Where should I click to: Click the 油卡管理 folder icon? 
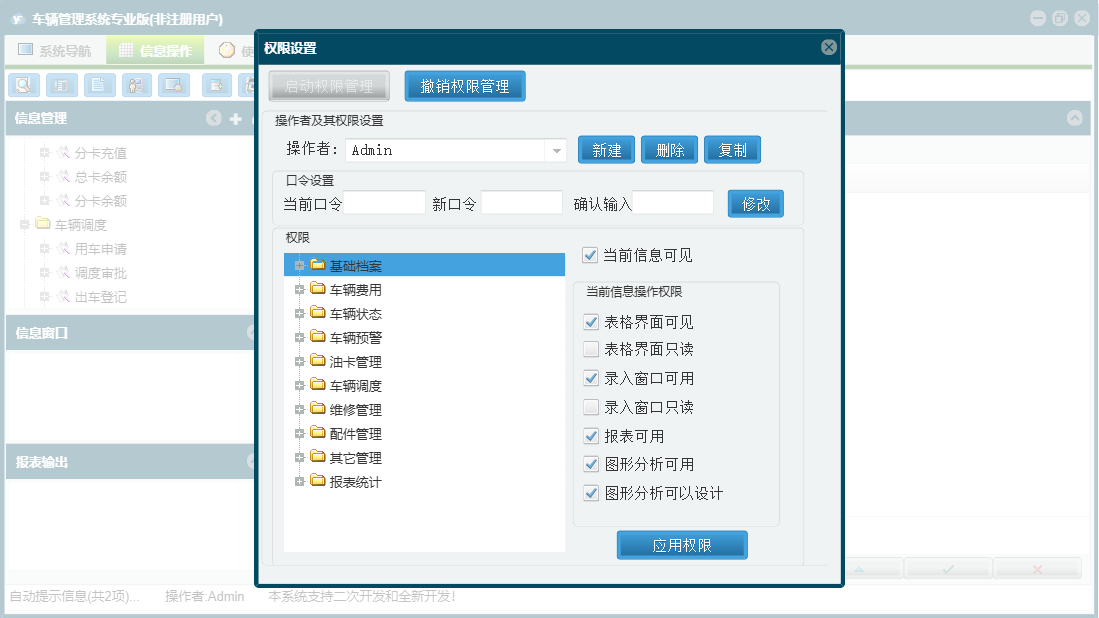[x=318, y=361]
